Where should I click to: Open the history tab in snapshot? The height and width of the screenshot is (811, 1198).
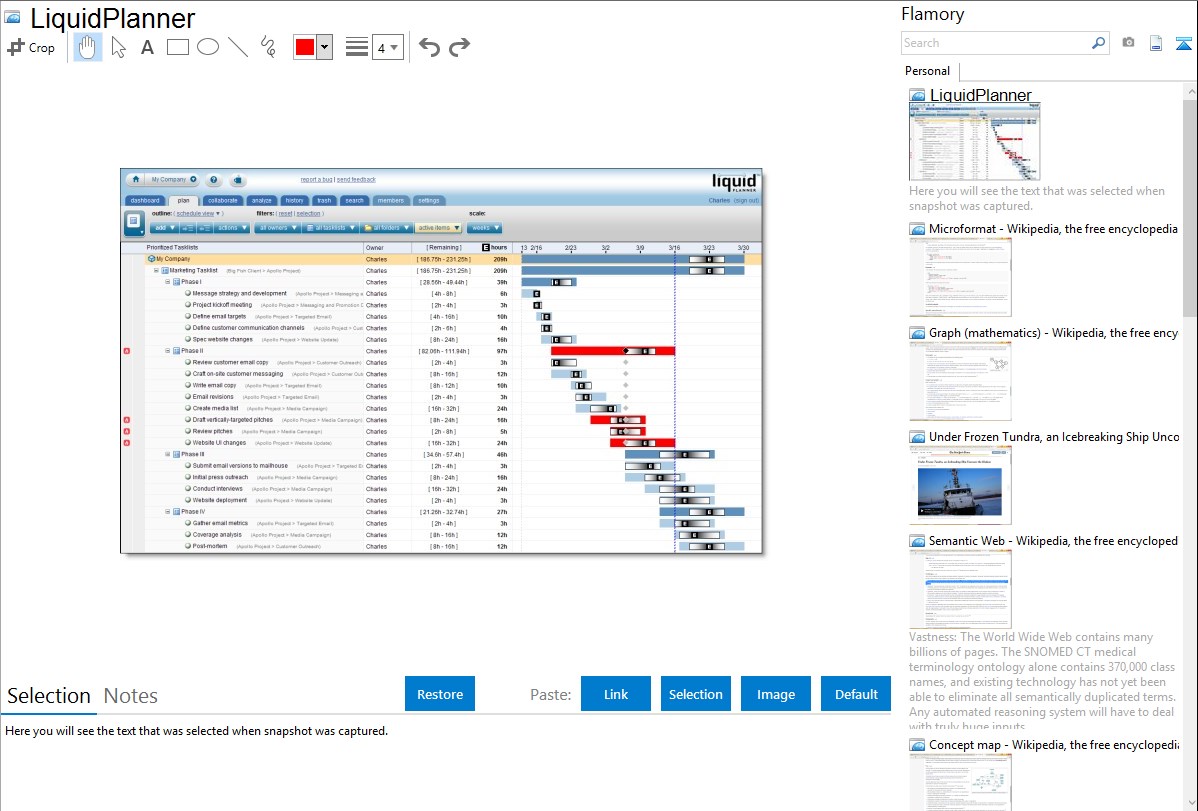[294, 200]
